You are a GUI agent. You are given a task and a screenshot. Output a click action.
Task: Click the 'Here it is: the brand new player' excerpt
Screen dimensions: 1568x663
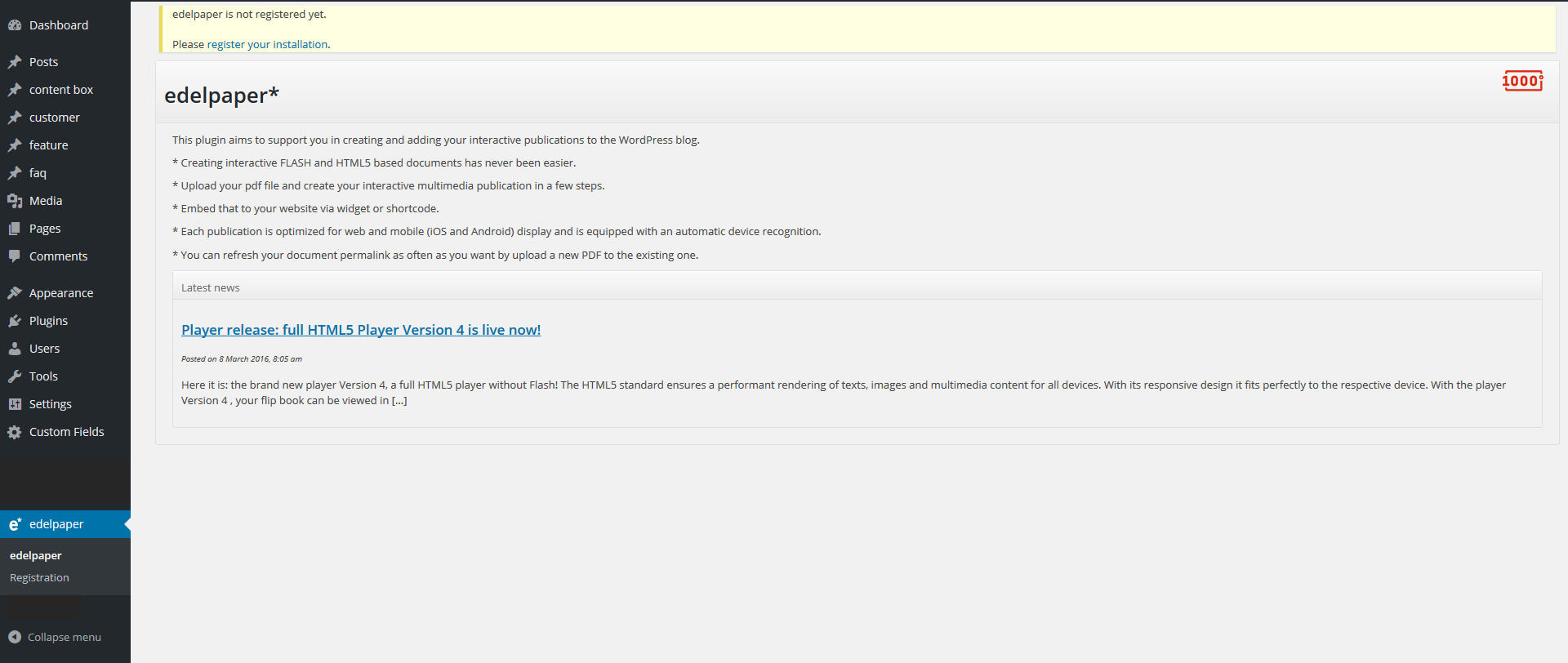pos(844,393)
